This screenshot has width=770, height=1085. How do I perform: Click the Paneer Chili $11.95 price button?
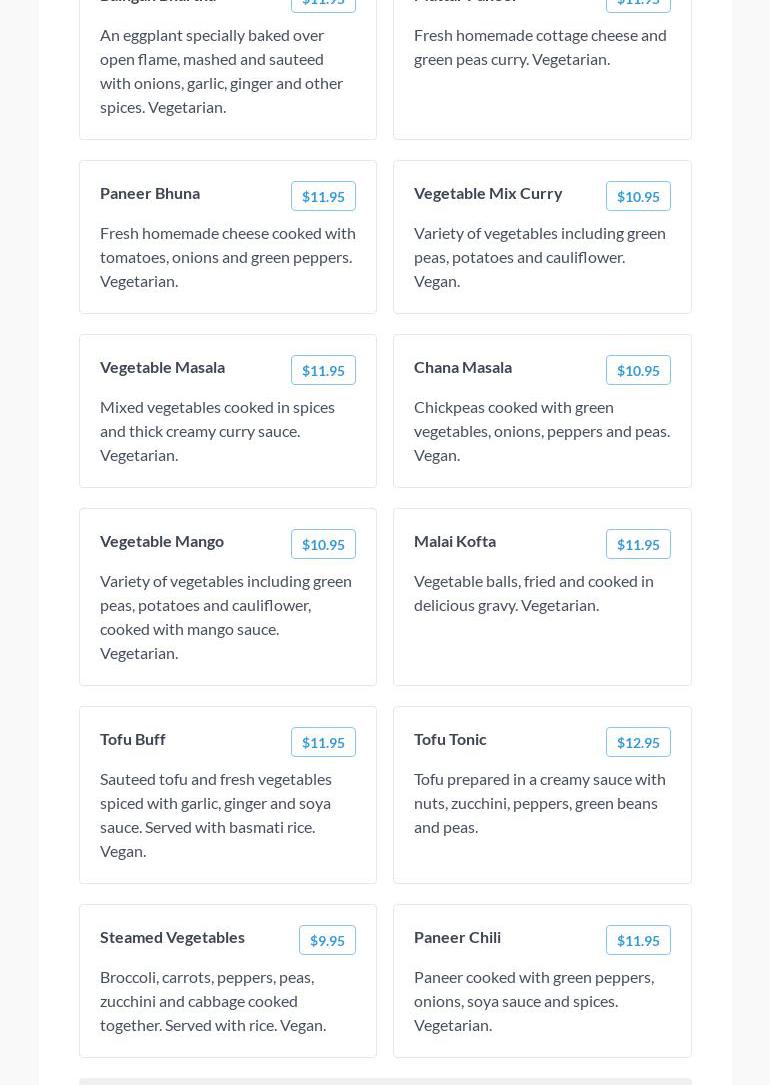click(x=638, y=940)
